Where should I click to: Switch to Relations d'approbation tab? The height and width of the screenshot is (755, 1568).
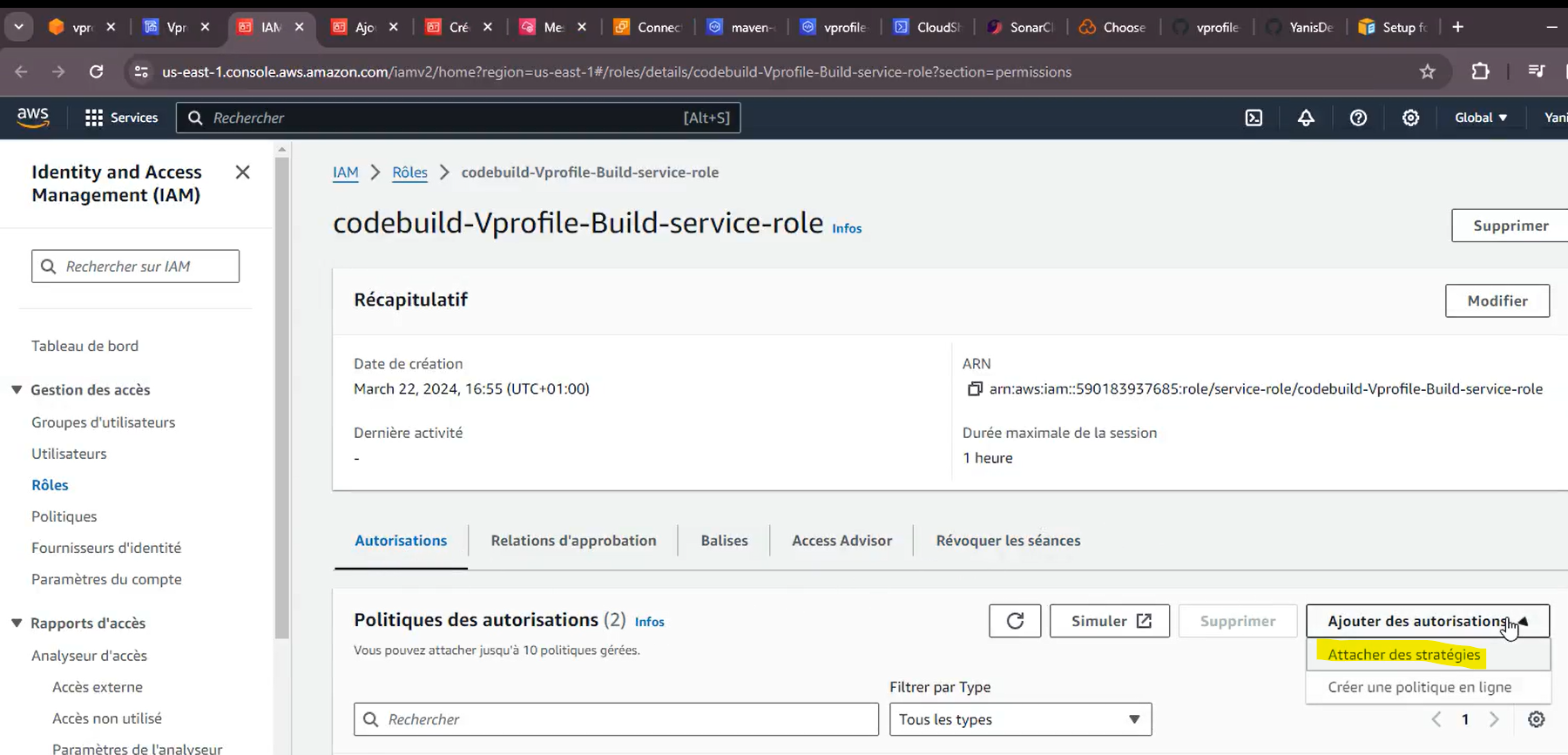(573, 541)
